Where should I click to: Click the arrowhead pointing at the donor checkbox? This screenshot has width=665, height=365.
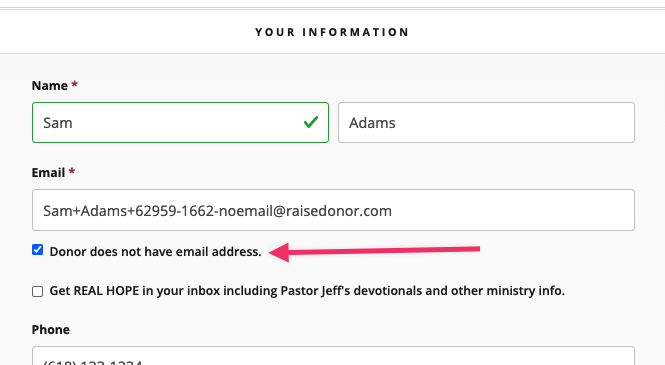(x=279, y=252)
